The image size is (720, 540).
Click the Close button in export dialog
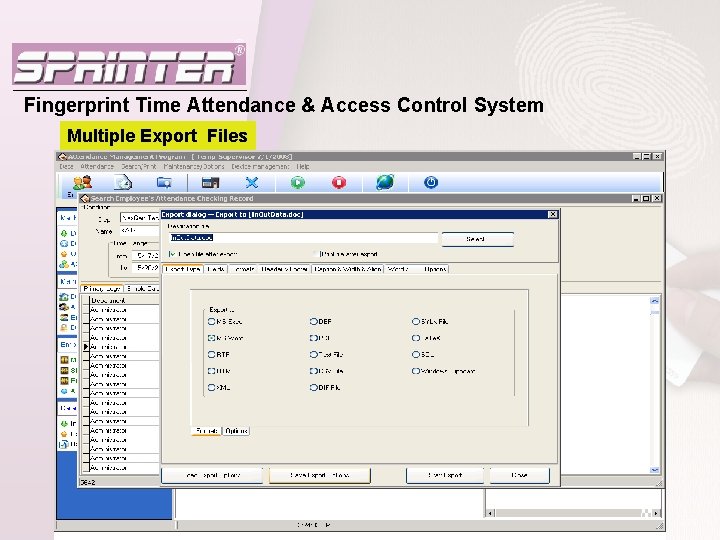pos(519,475)
